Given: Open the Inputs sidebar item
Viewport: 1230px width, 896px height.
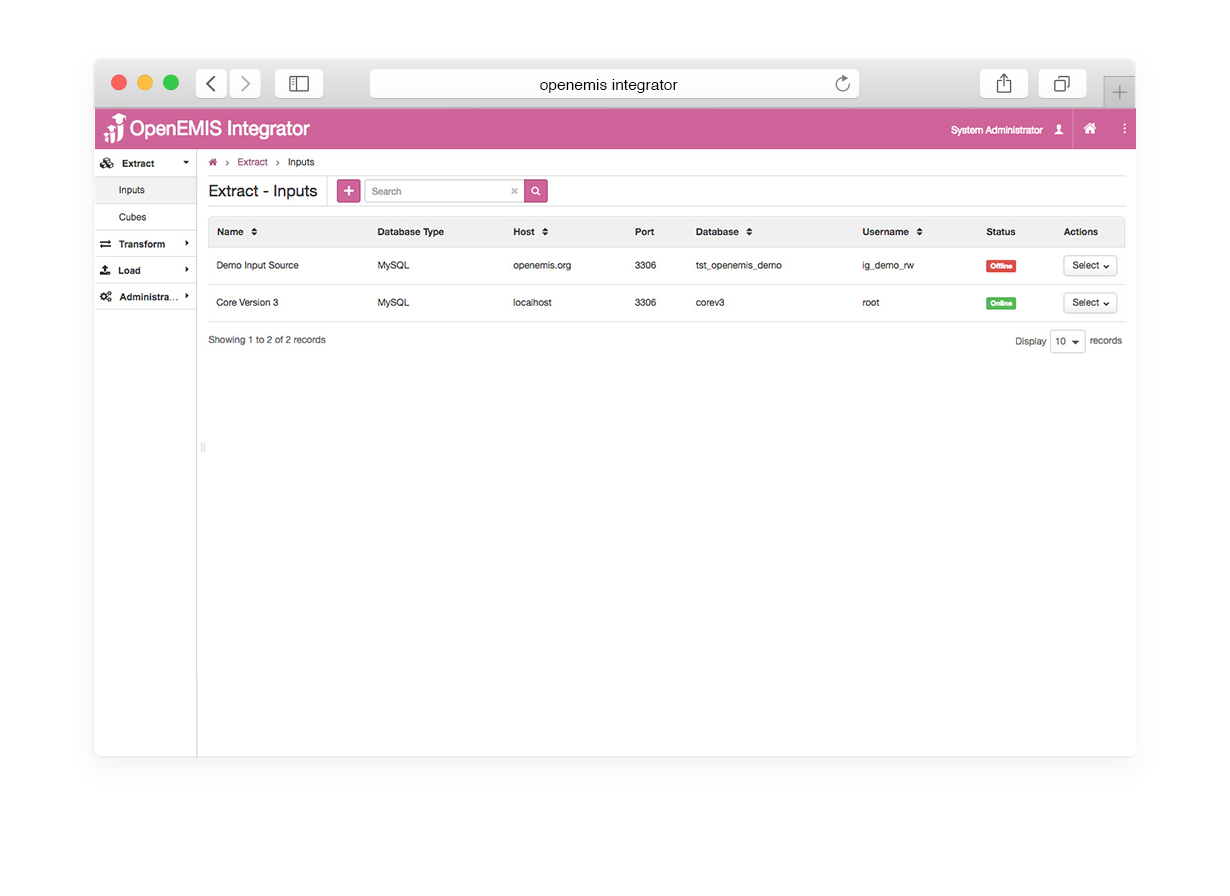Looking at the screenshot, I should click(x=145, y=190).
